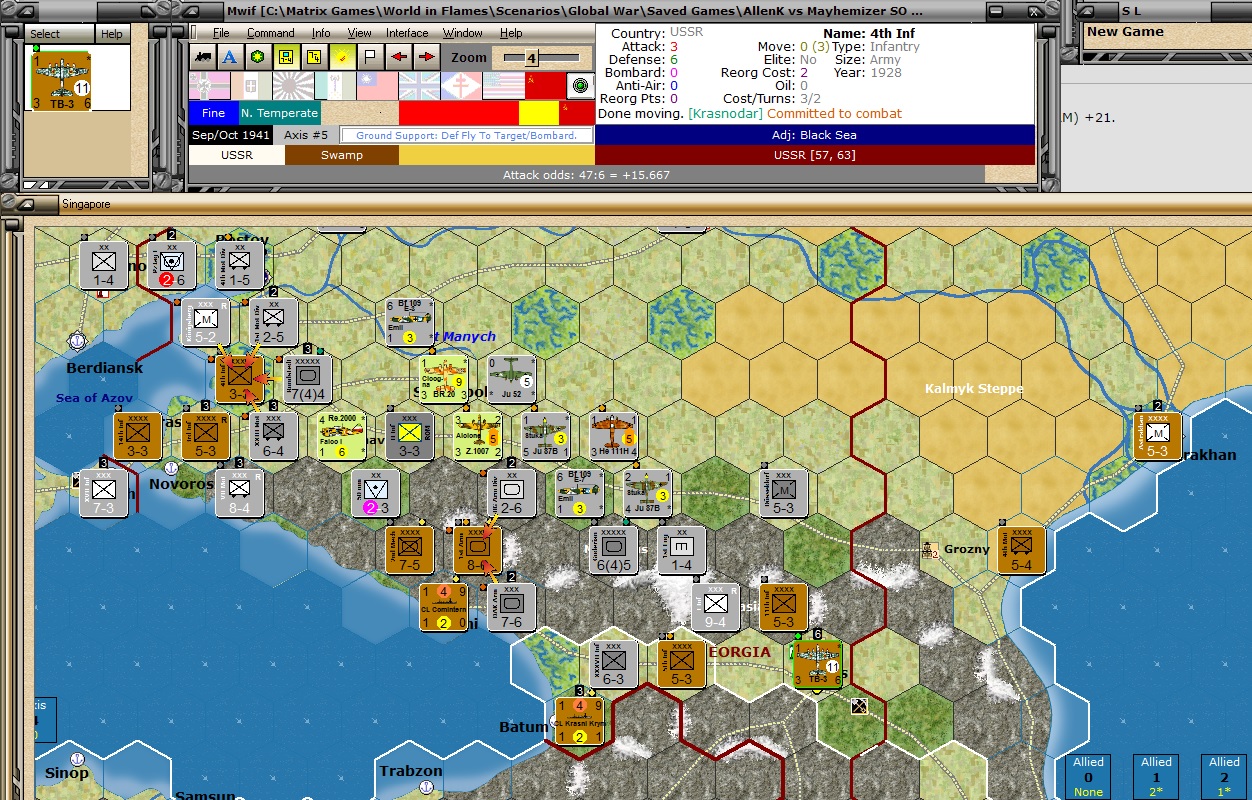
Task: Click the N. Temperate weather zone swatch
Action: click(279, 113)
